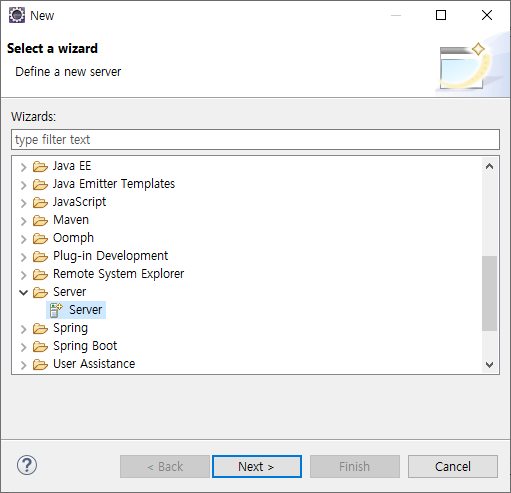Viewport: 511px width, 493px height.
Task: Select the Plug-in Development label
Action: click(110, 256)
